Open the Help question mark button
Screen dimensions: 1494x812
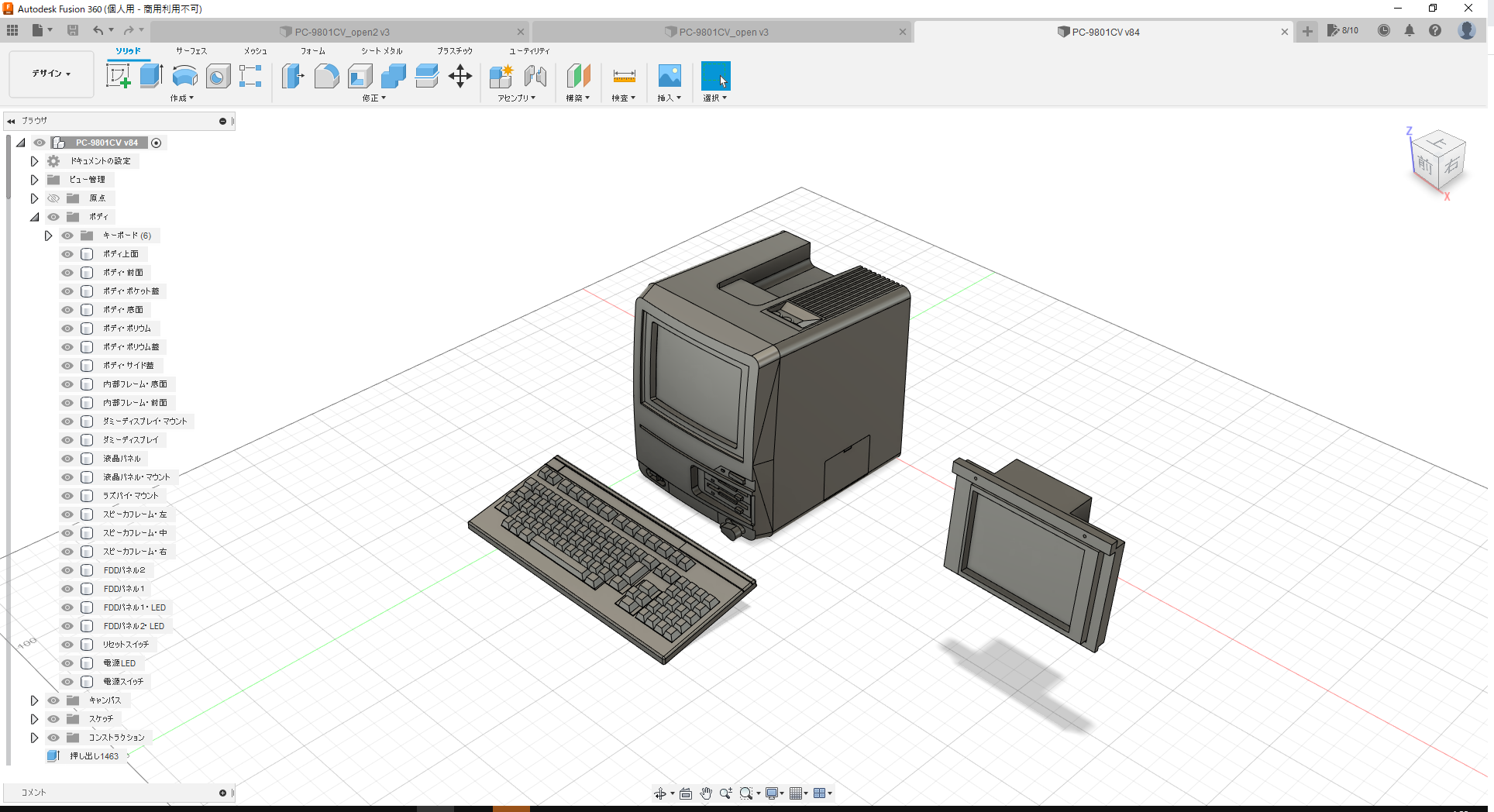coord(1435,30)
